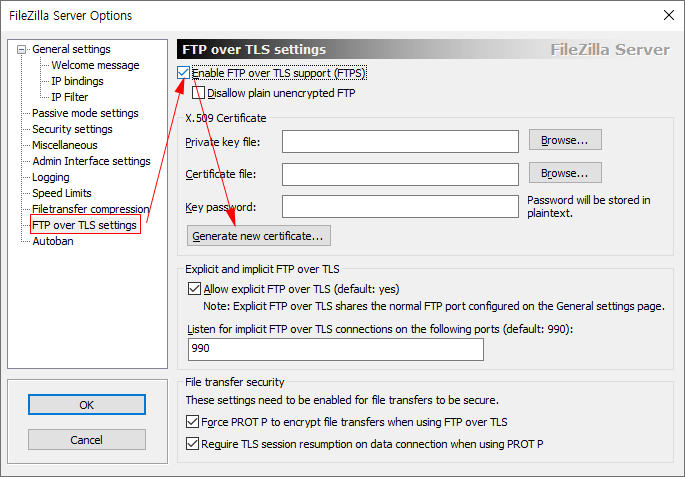Click the Key password field

400,206
